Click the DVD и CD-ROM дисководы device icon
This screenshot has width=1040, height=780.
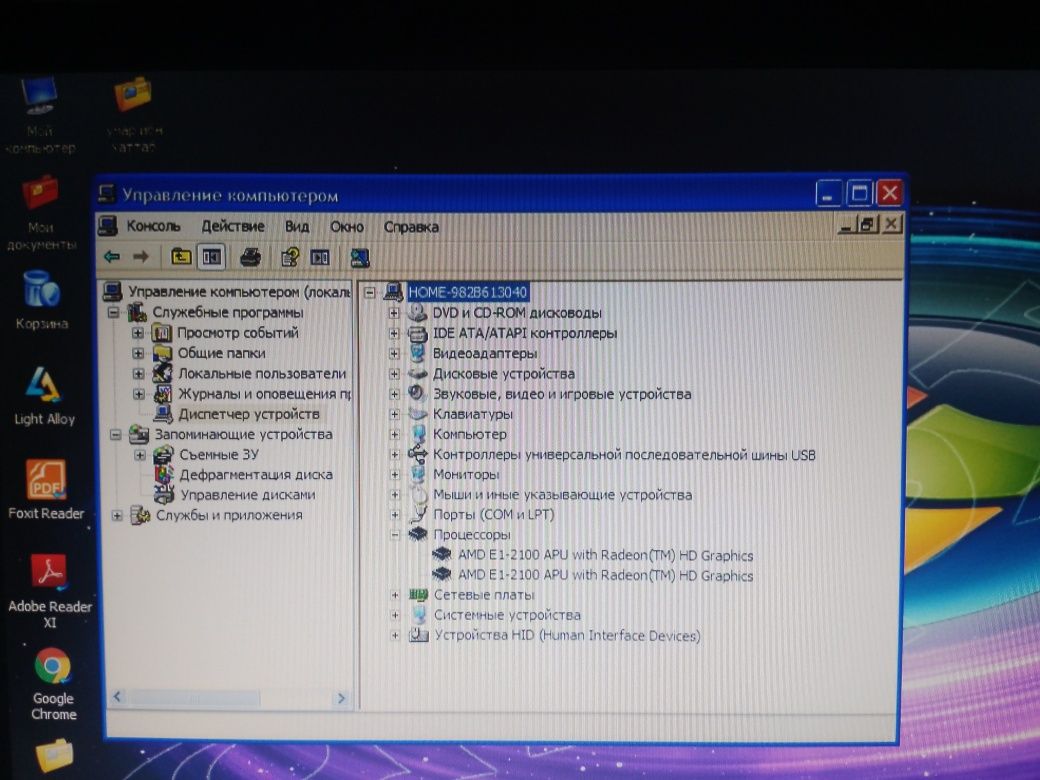(417, 312)
